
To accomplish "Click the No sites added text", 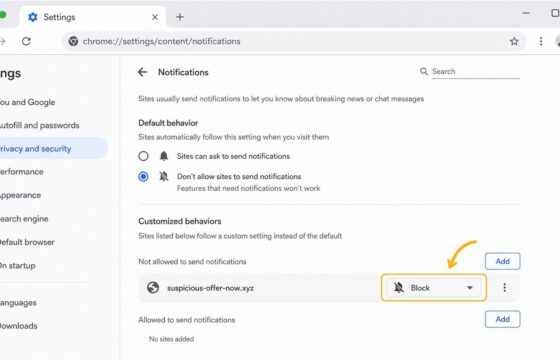I will pos(171,339).
